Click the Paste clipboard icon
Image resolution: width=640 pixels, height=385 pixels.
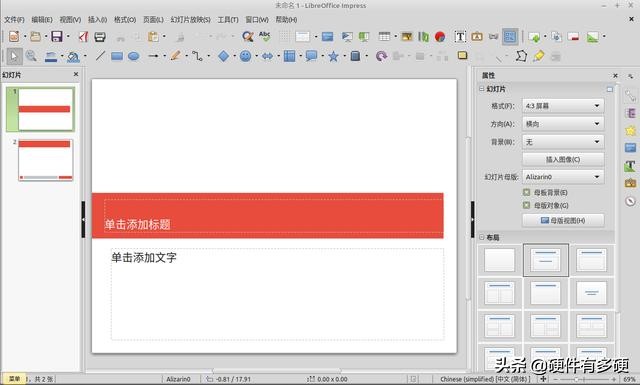(153, 37)
